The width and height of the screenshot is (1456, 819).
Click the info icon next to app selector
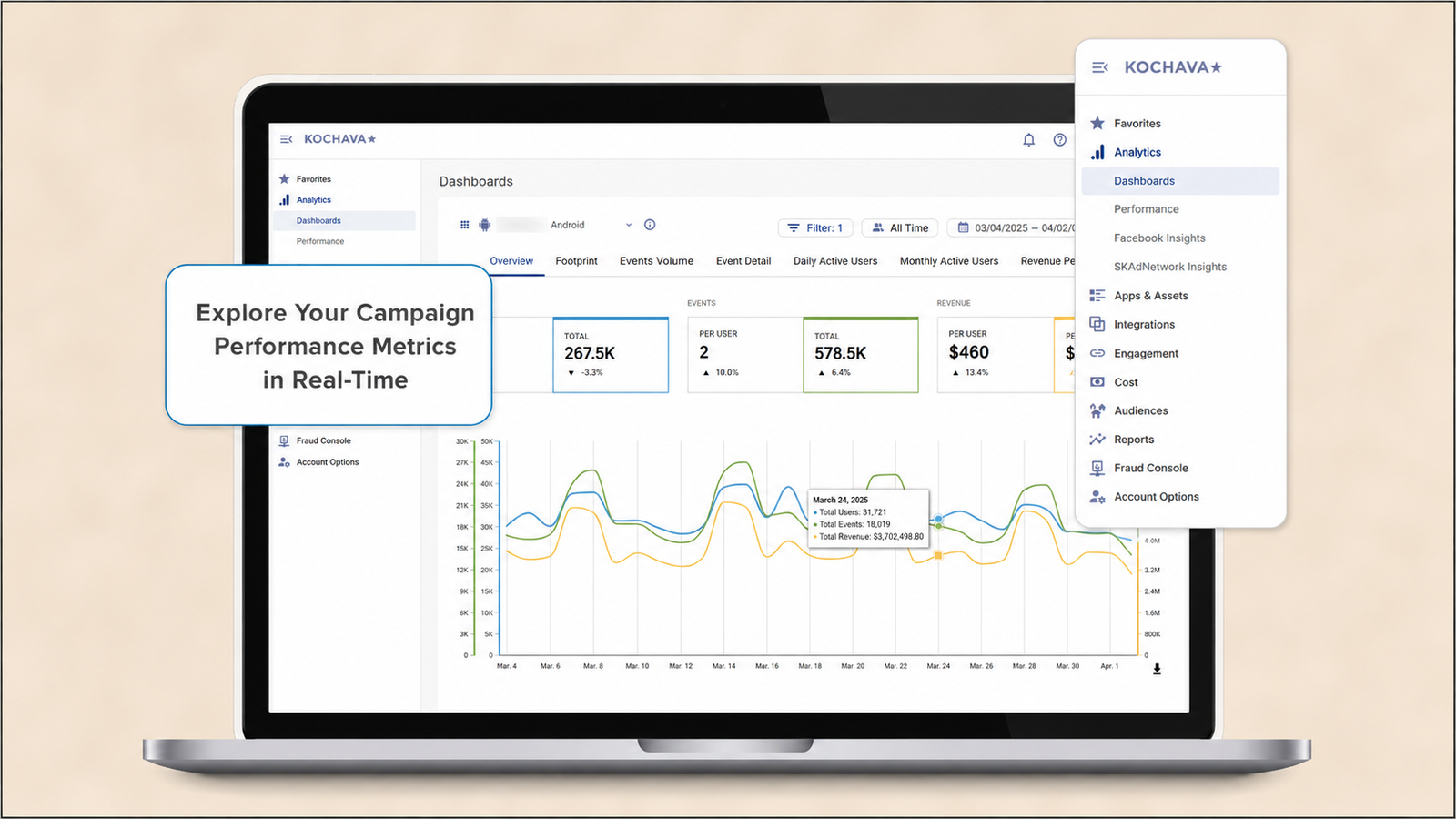(650, 225)
